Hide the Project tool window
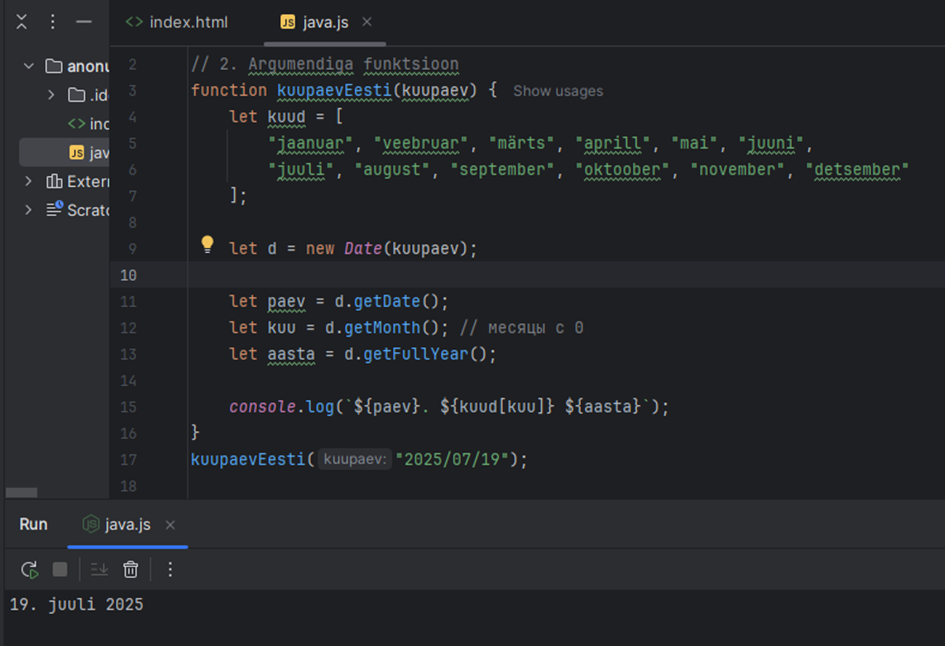Image resolution: width=945 pixels, height=646 pixels. click(84, 21)
